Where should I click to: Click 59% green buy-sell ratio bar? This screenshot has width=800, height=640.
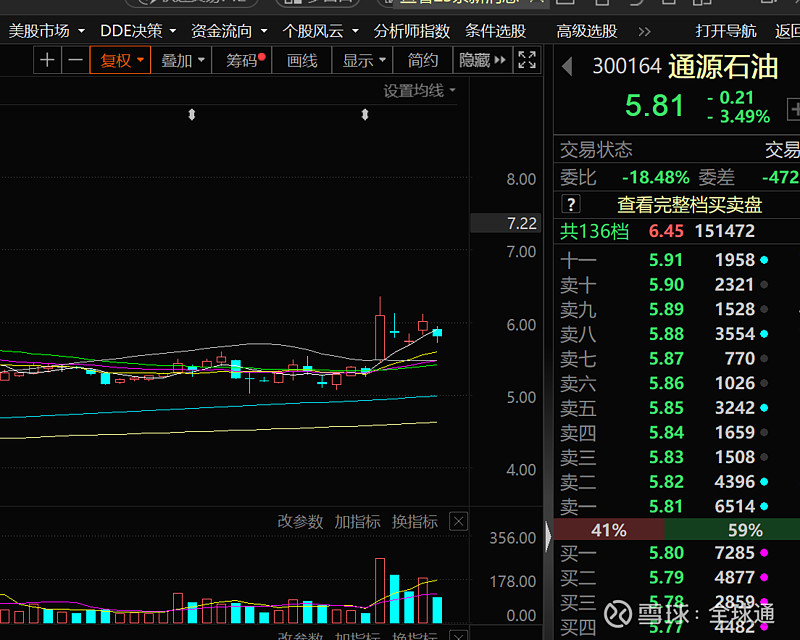click(x=732, y=530)
